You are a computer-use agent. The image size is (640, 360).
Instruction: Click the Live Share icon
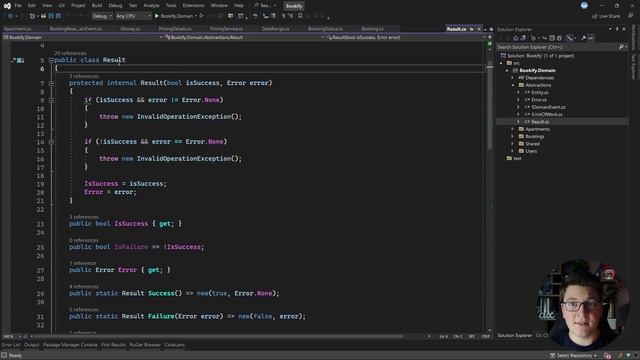(x=595, y=16)
